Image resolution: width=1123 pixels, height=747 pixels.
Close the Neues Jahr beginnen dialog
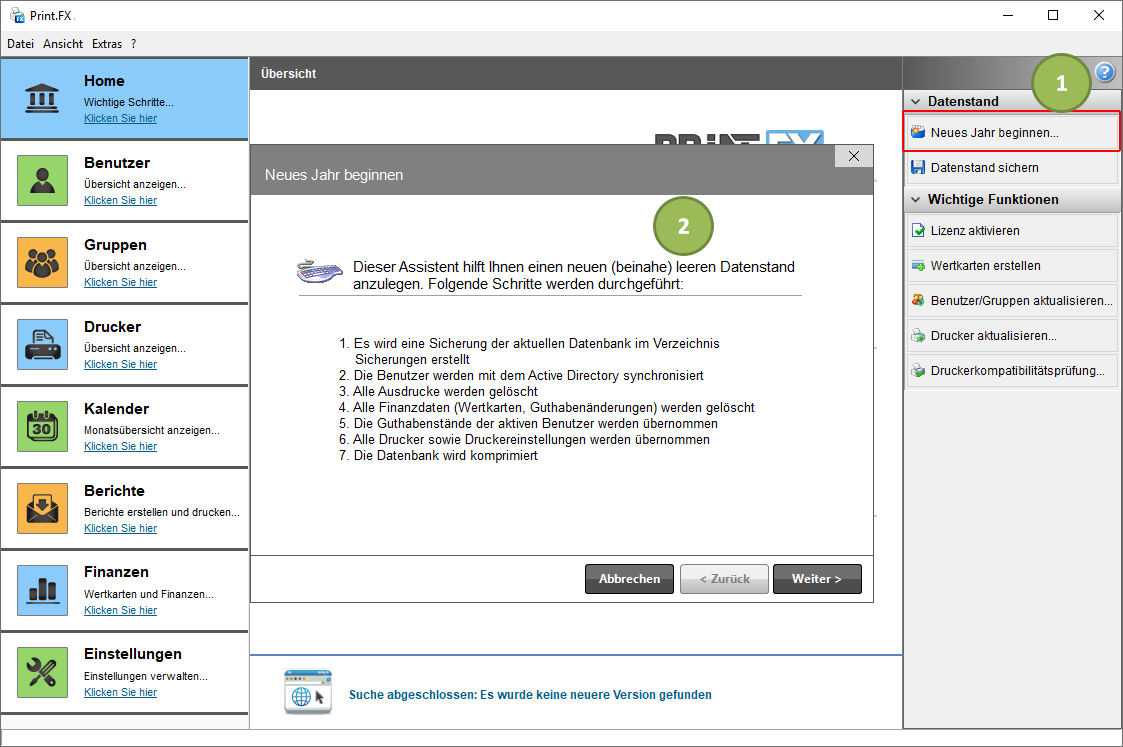(x=853, y=156)
